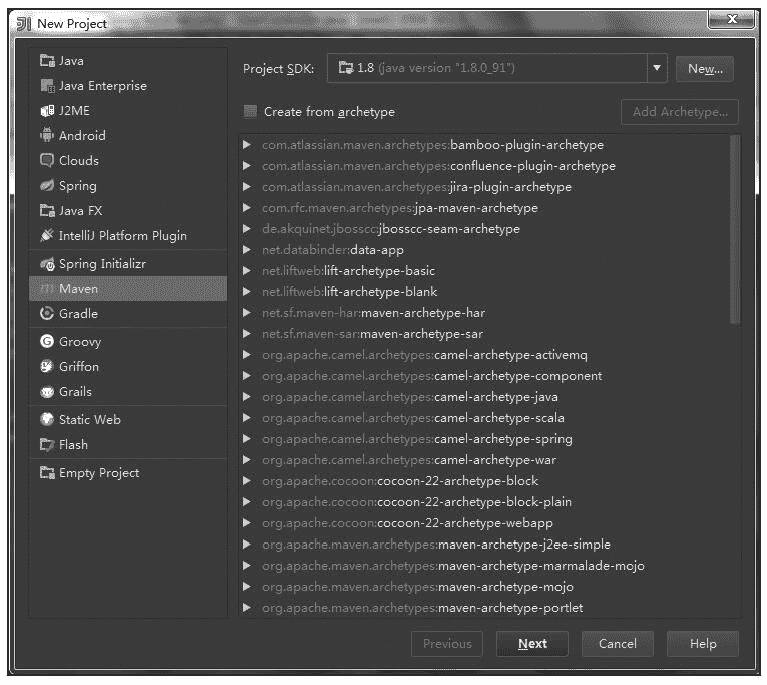Open the Project SDK dropdown
767x685 pixels.
[657, 68]
